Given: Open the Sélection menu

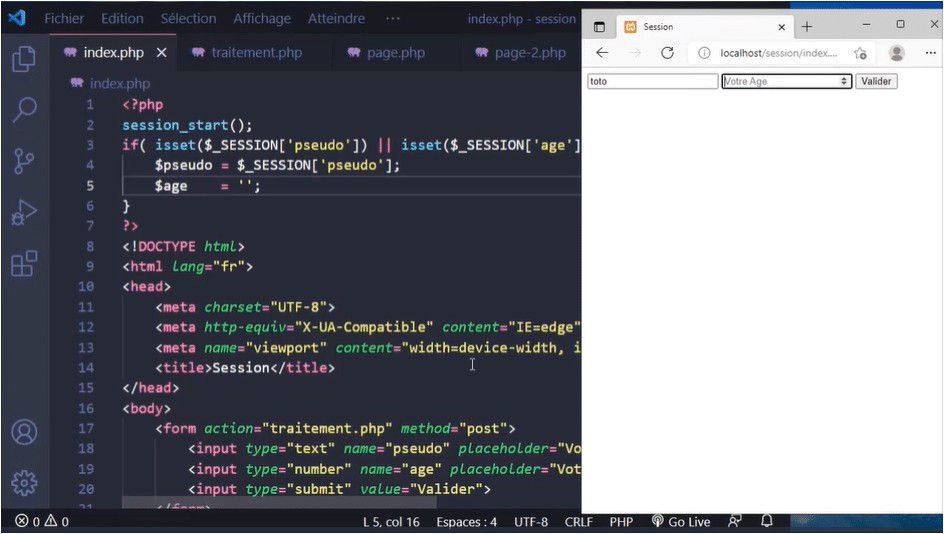Looking at the screenshot, I should (188, 19).
